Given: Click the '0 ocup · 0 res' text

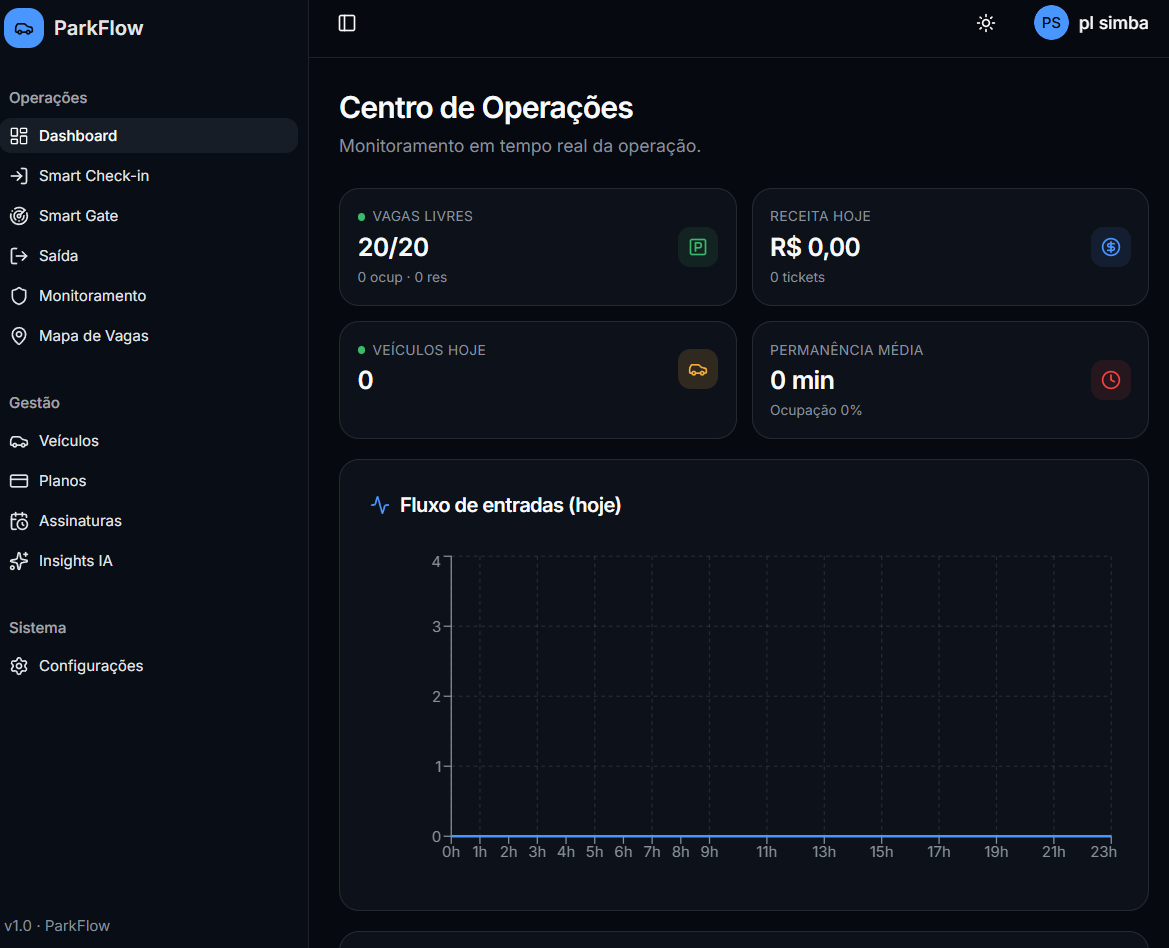Looking at the screenshot, I should coord(403,277).
